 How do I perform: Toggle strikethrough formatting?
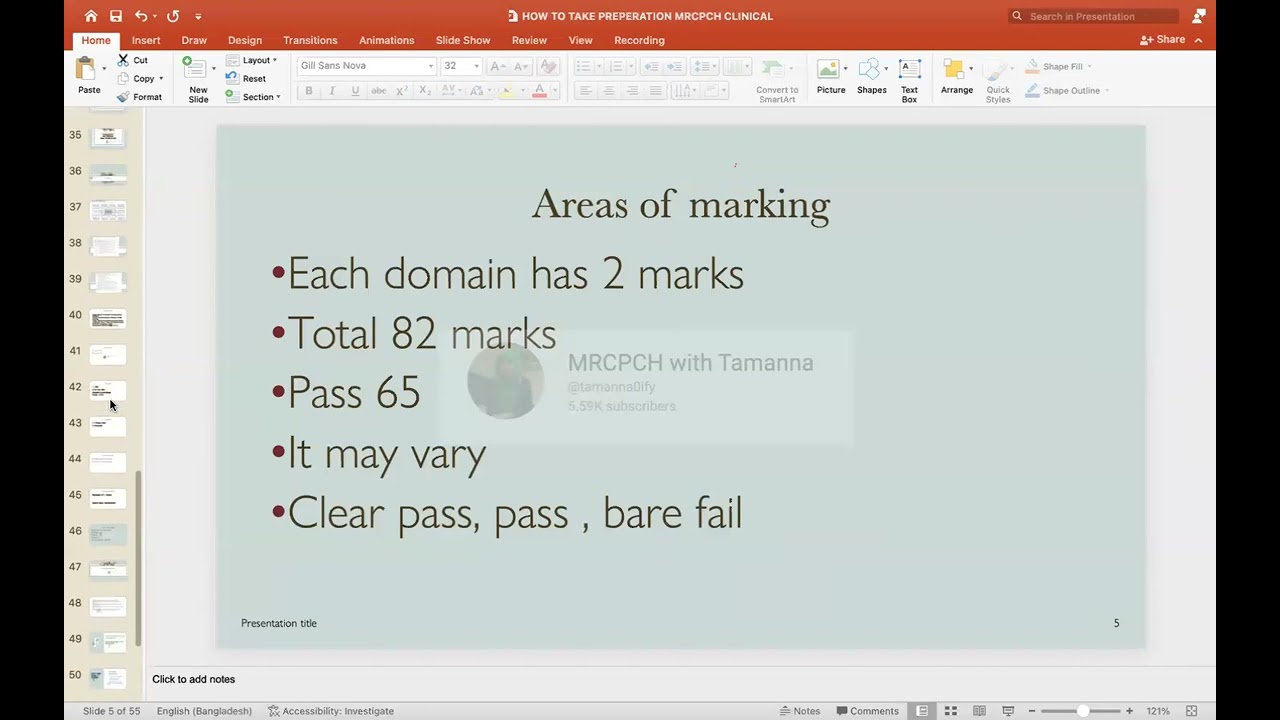click(379, 91)
